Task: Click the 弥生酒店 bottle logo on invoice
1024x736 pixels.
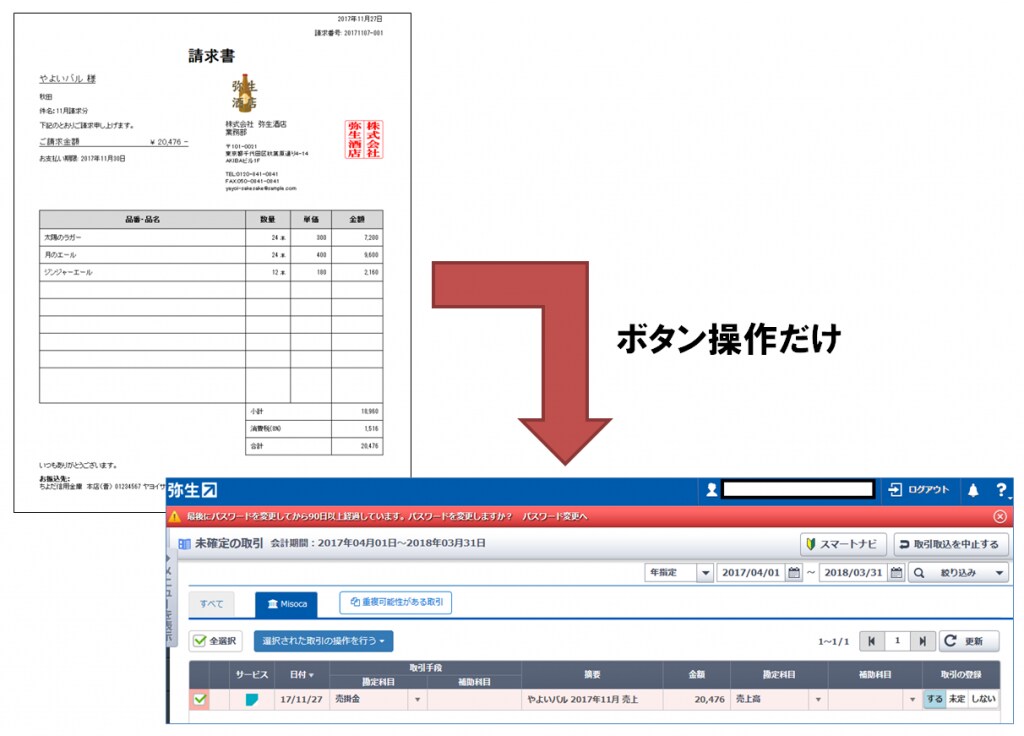Action: tap(245, 93)
